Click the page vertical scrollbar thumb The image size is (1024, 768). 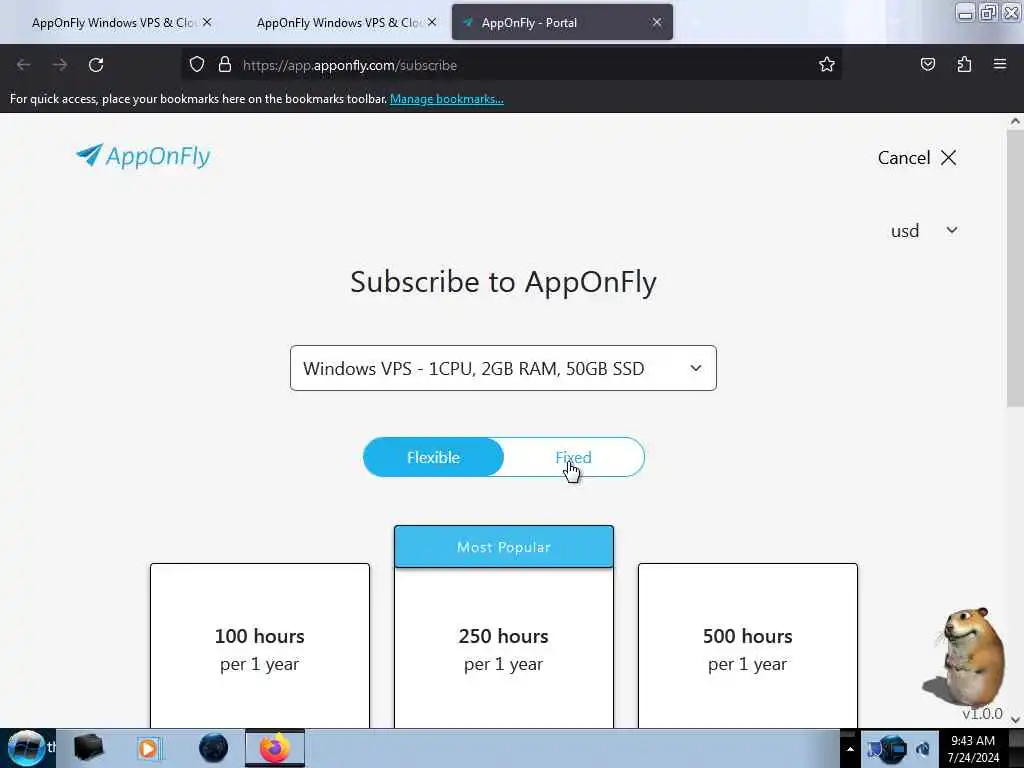pos(1015,268)
